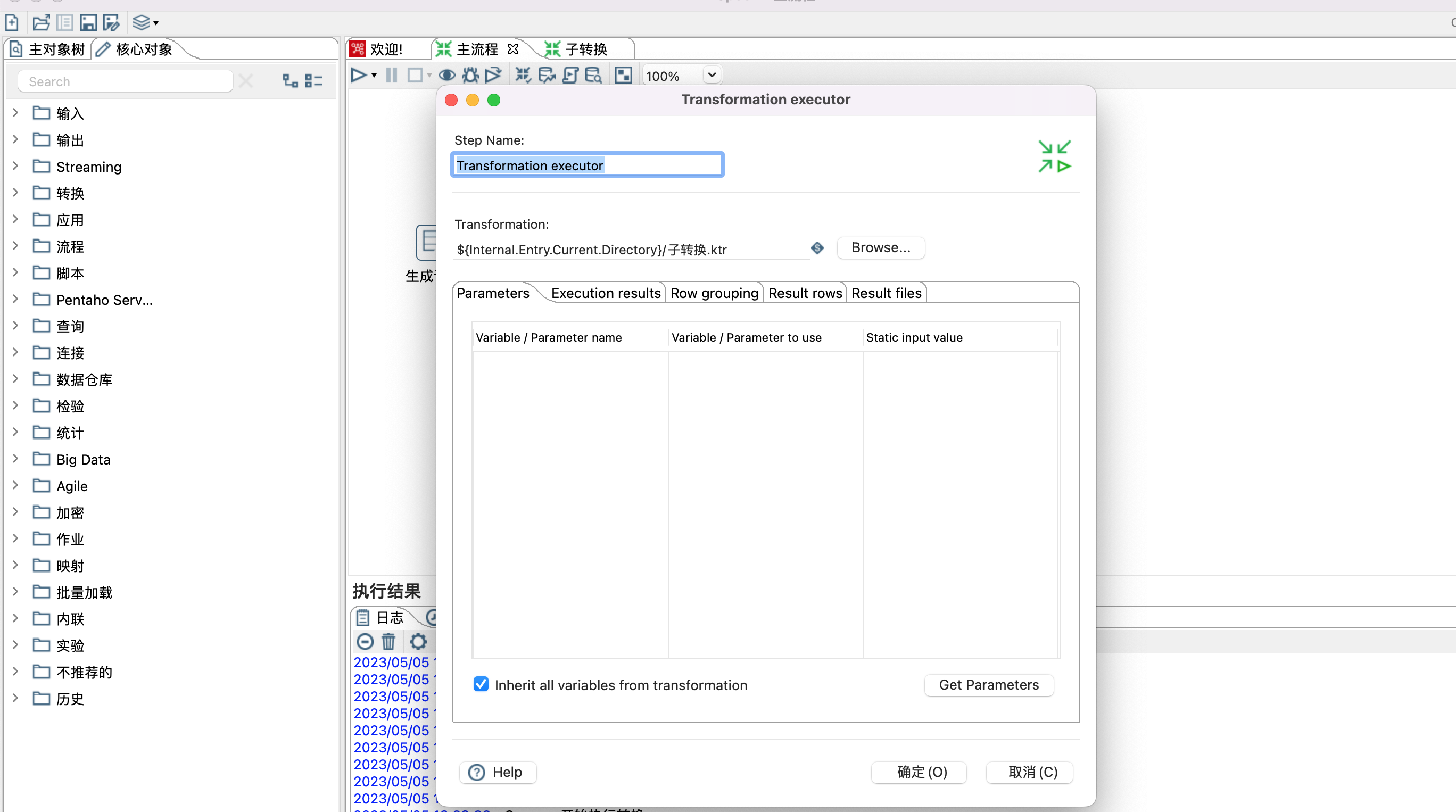
Task: Click the run transformation play icon
Action: click(358, 75)
